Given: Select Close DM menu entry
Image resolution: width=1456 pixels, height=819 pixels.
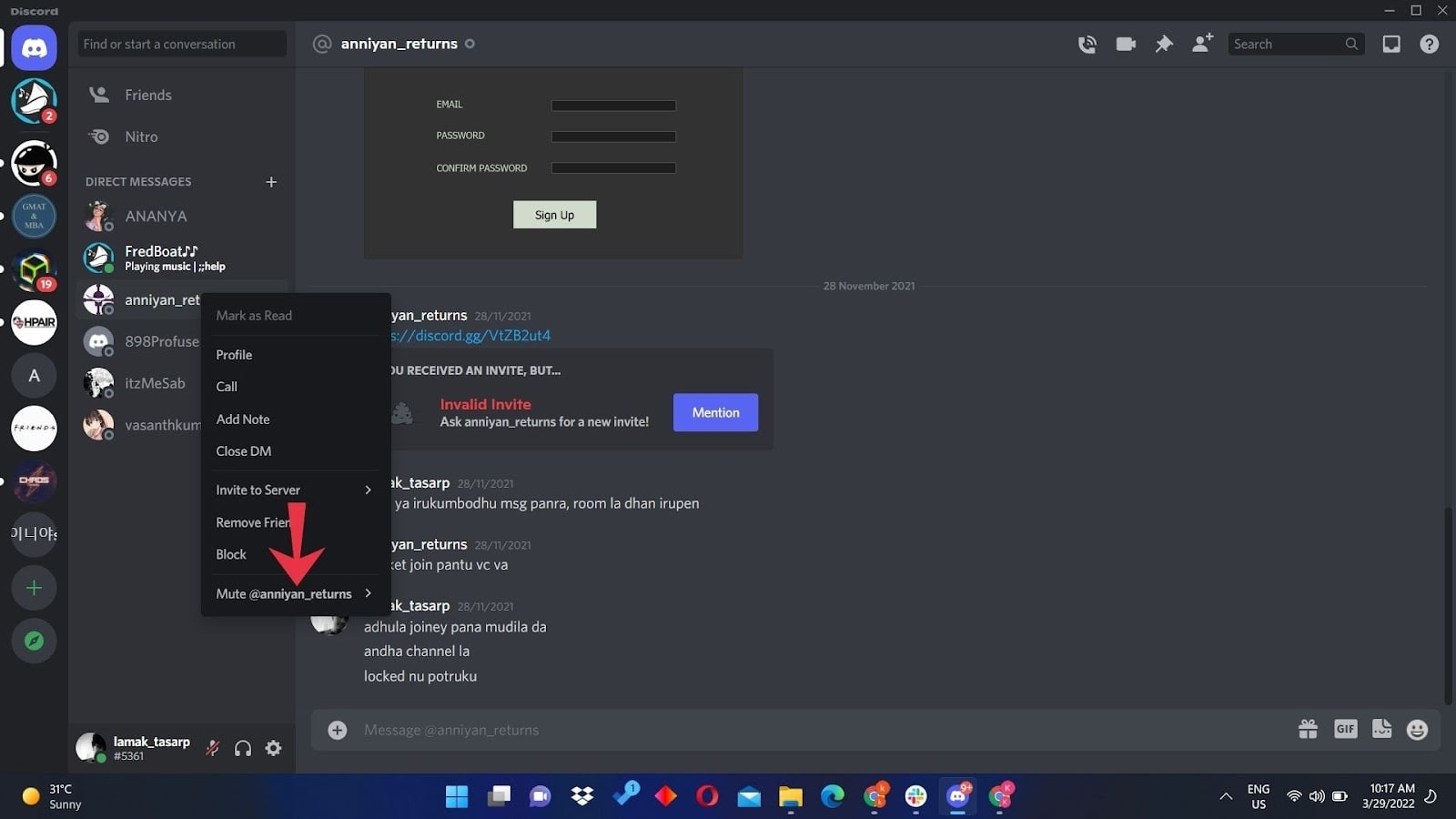Looking at the screenshot, I should point(296,451).
